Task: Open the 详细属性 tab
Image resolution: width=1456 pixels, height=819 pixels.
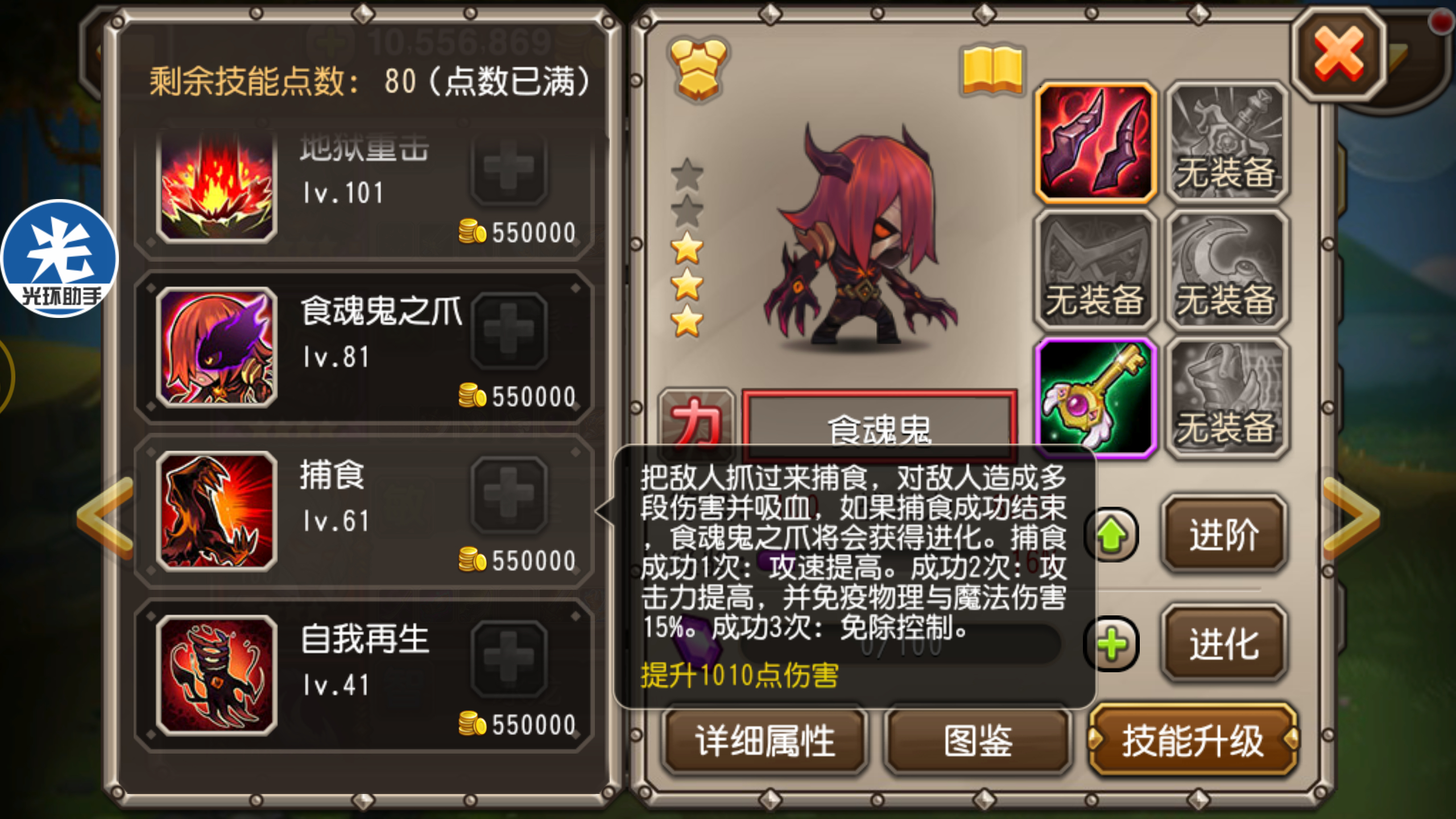Action: pyautogui.click(x=765, y=741)
